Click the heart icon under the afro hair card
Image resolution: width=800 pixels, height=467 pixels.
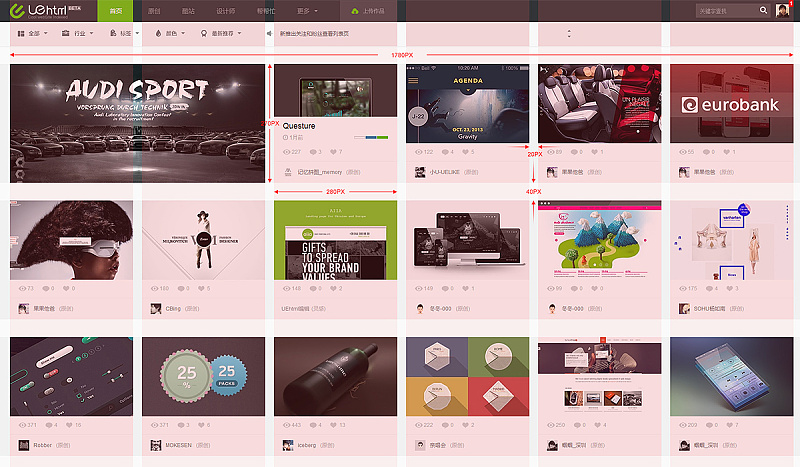click(66, 288)
